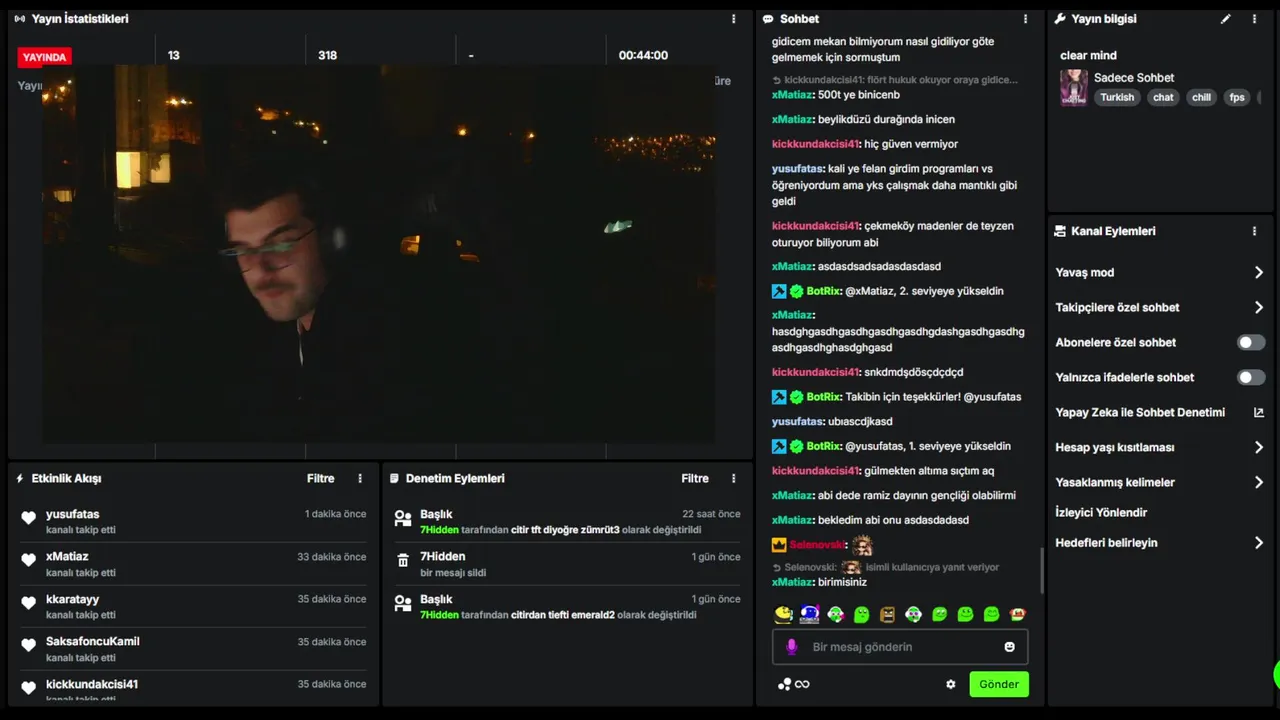Open the chat settings gear icon
Screen dimensions: 1280x720
click(951, 684)
